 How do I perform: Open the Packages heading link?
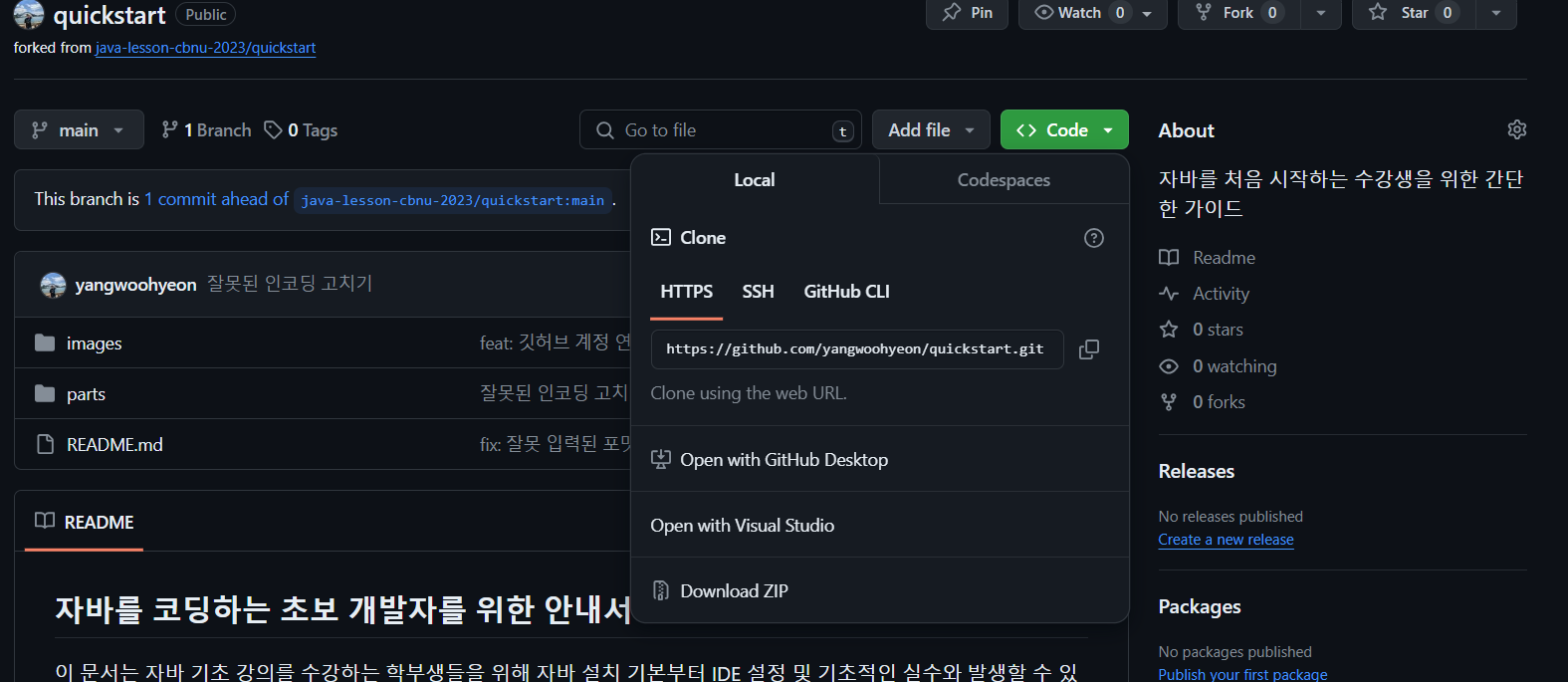1199,606
